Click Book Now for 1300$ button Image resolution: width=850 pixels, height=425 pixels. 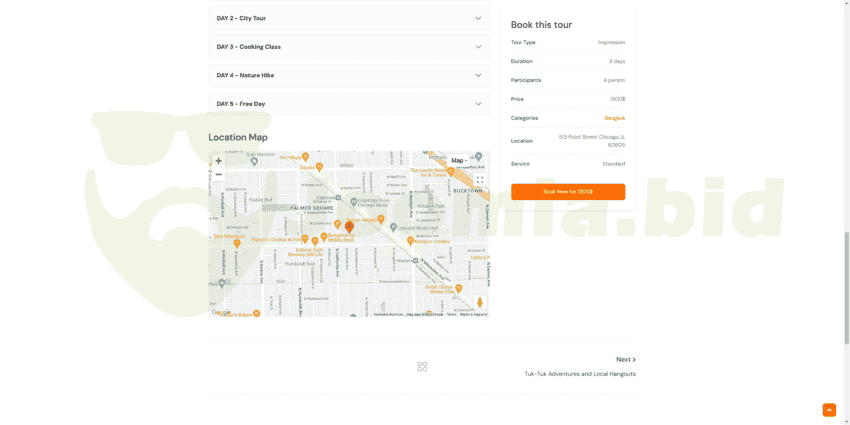click(568, 191)
